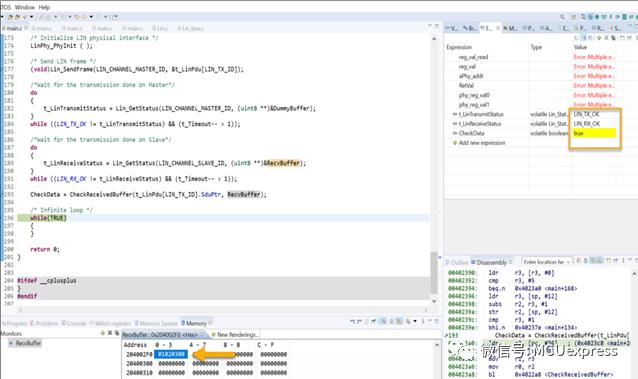Click the back navigation arrow in main toolbar
This screenshot has width=638, height=379.
point(78,17)
